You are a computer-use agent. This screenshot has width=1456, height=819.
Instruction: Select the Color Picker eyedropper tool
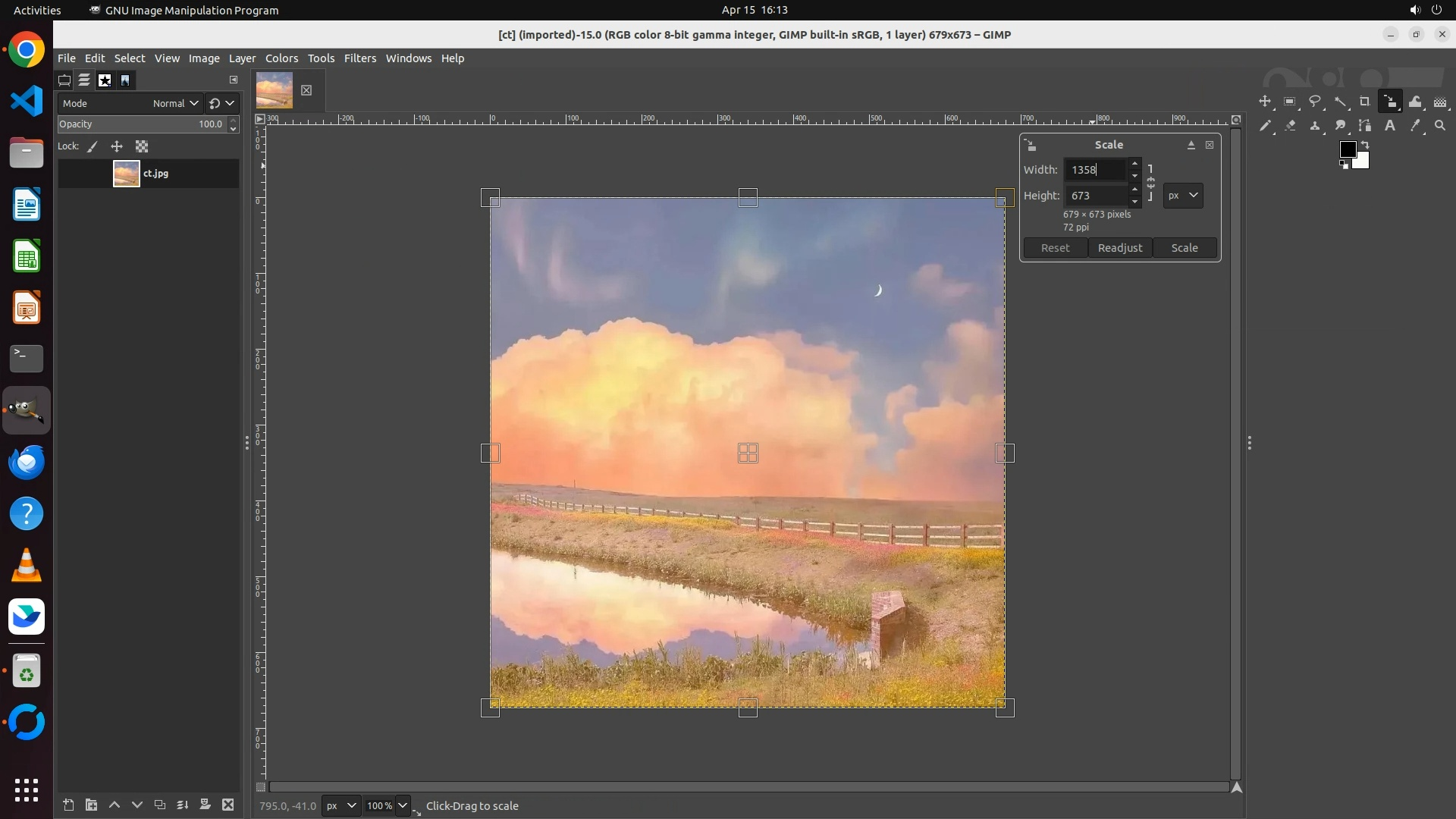tap(1415, 126)
